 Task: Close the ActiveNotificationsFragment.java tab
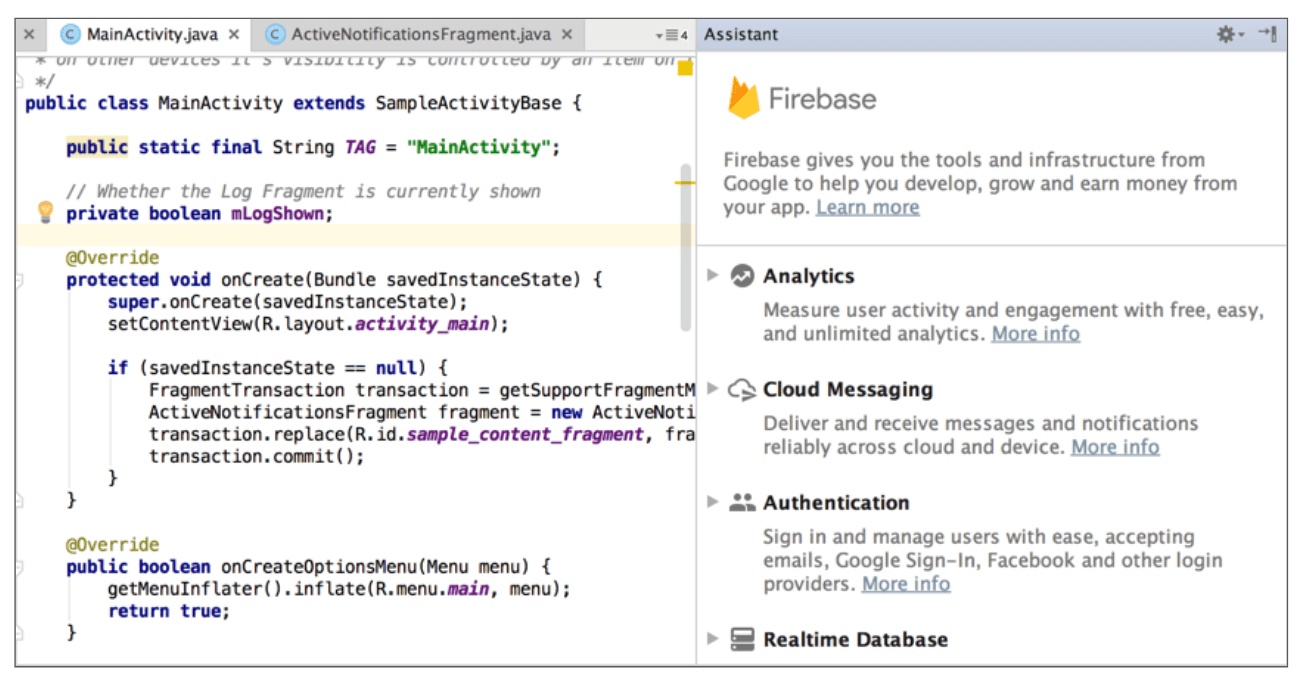567,34
